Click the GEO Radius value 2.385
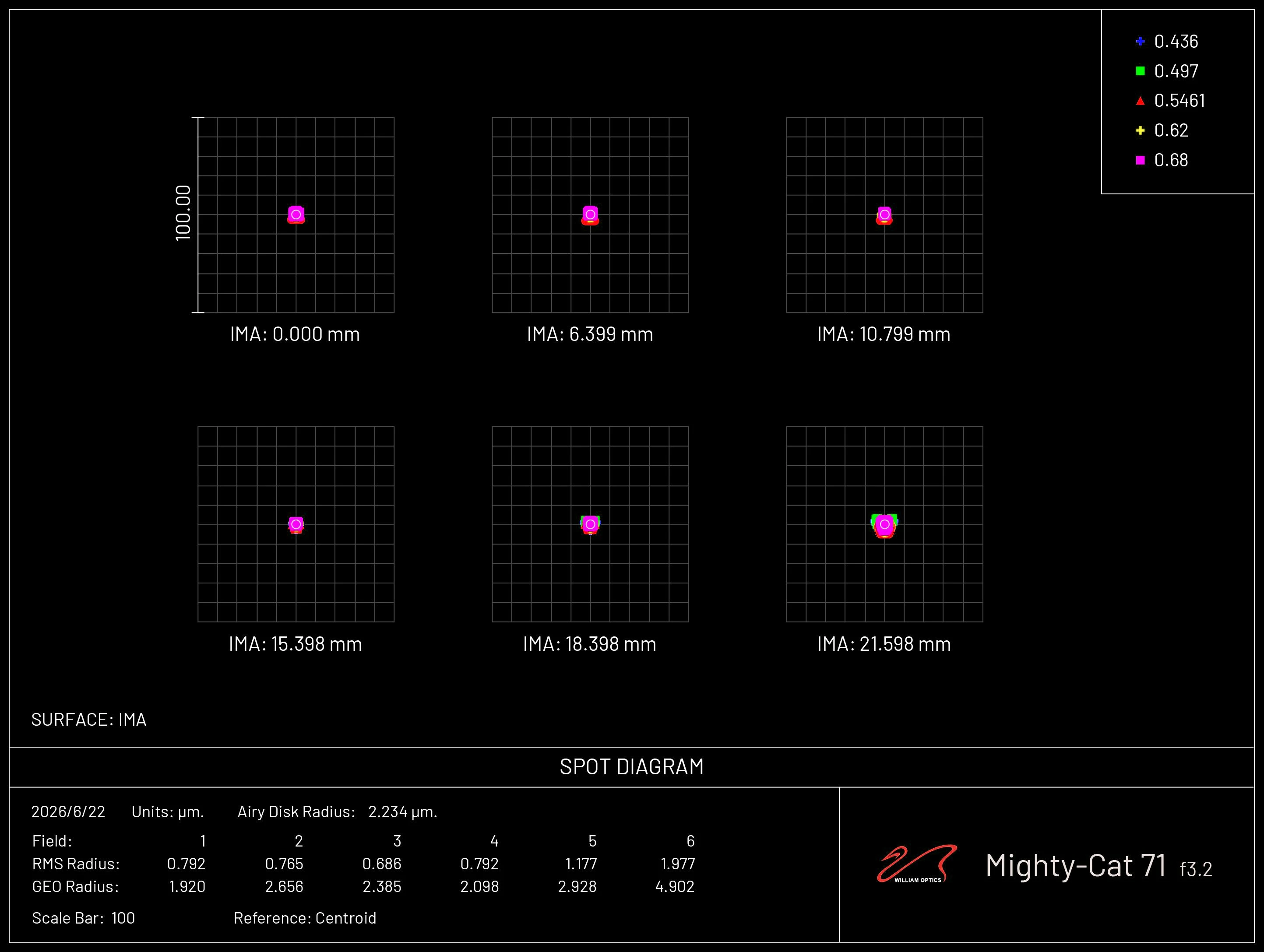This screenshot has height=952, width=1264. (x=382, y=887)
